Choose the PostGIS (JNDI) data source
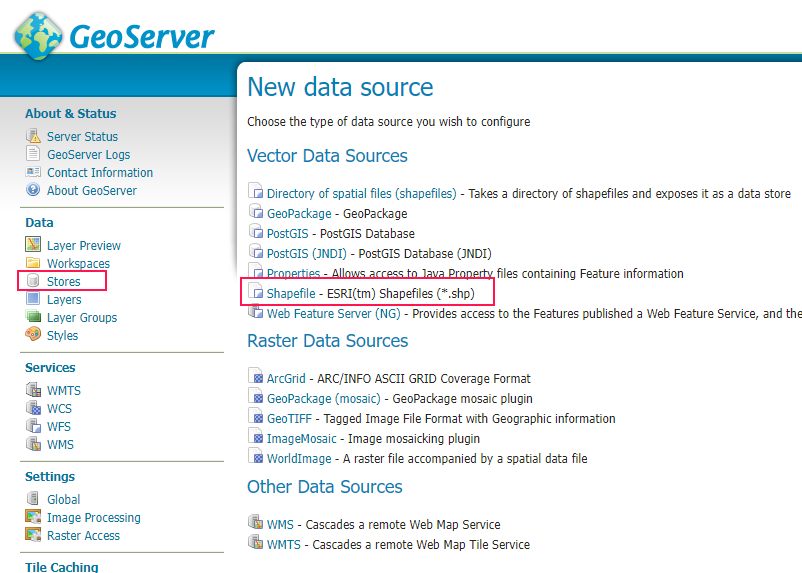Viewport: 802px width, 573px height. click(x=307, y=254)
